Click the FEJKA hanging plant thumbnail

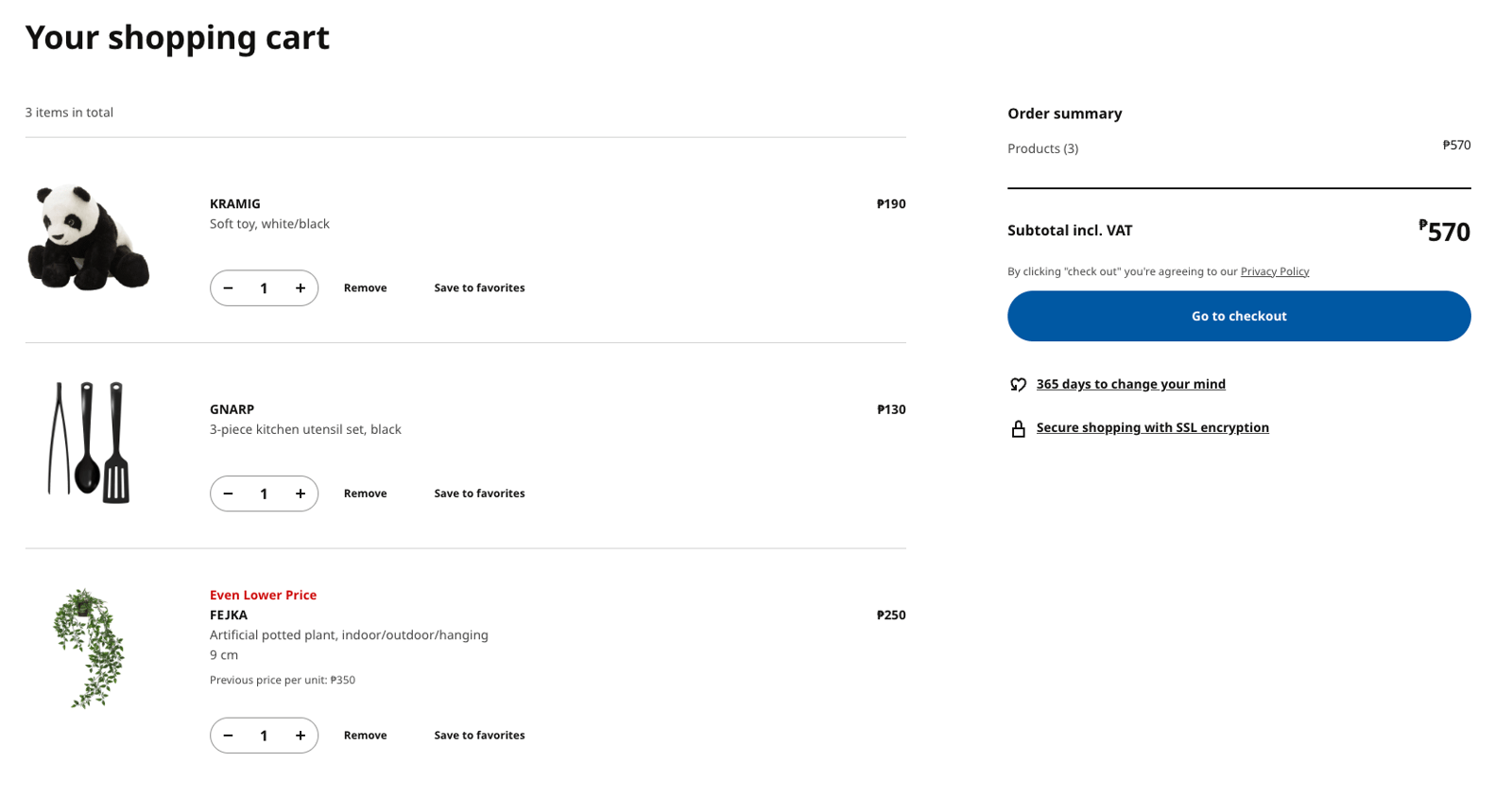90,646
